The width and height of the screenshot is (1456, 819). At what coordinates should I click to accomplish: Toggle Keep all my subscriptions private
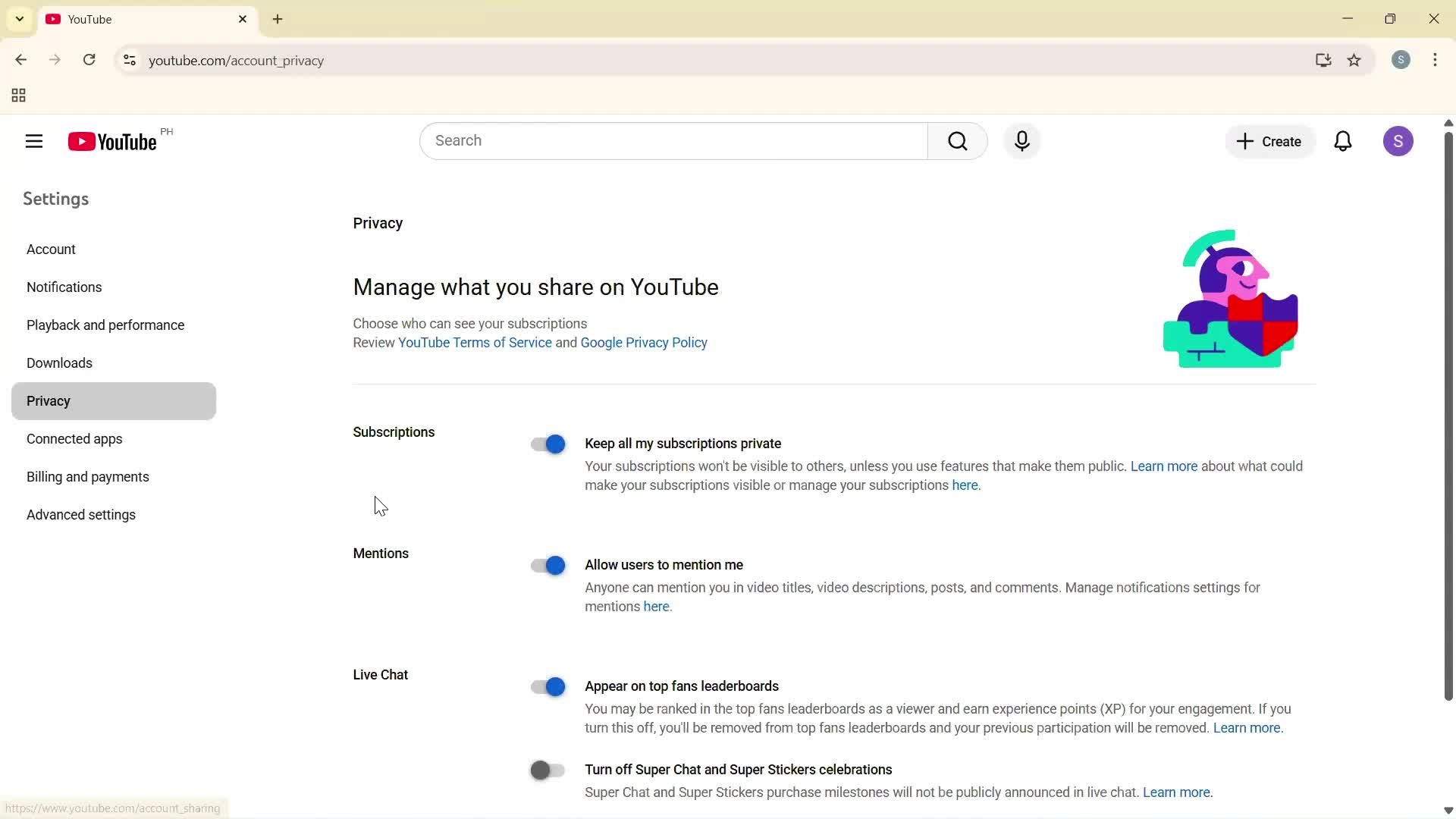tap(548, 444)
